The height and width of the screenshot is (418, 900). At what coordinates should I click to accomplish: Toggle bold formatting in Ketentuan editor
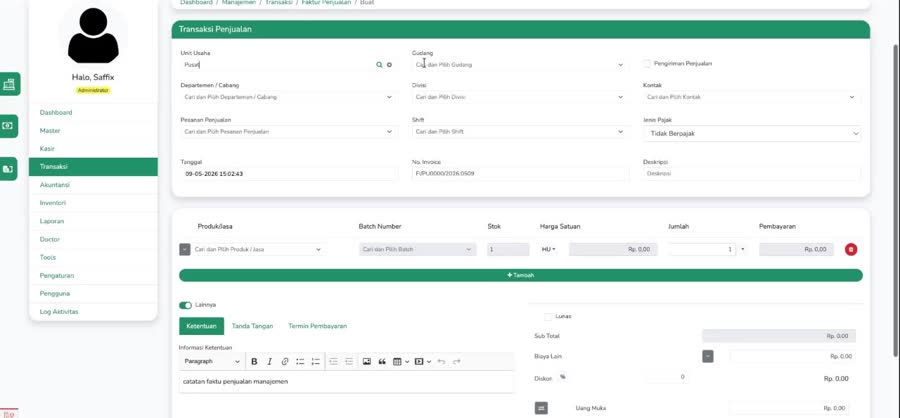click(x=254, y=362)
